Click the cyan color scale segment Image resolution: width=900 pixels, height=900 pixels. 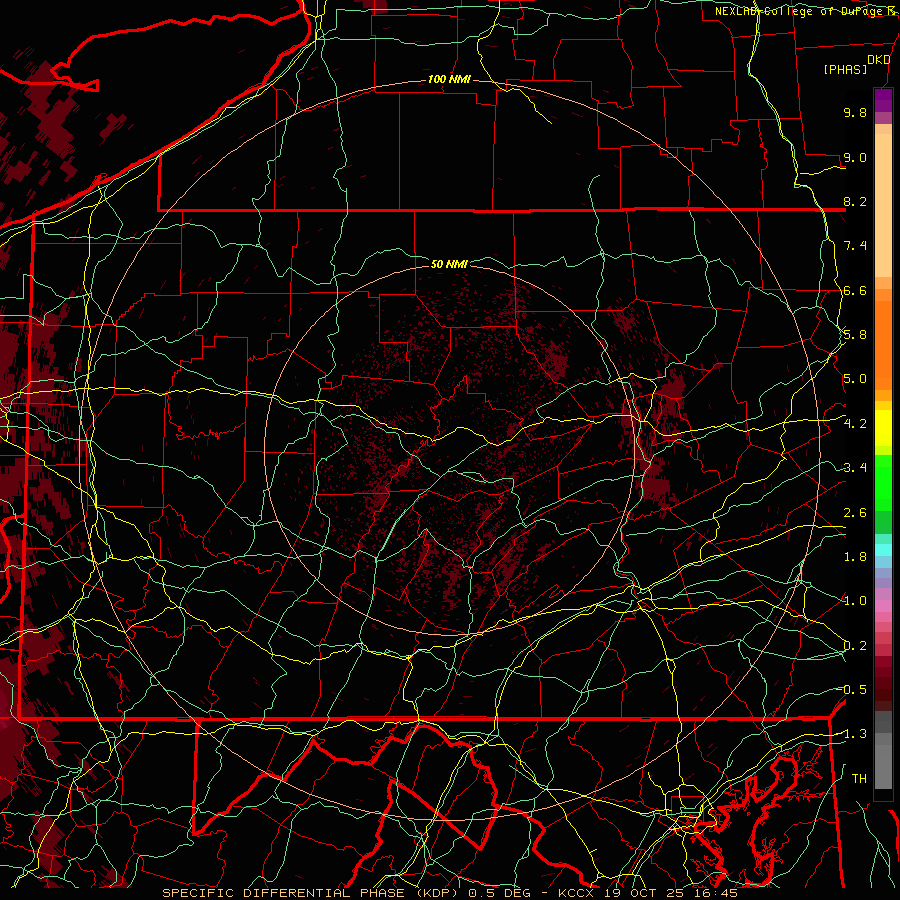(883, 550)
